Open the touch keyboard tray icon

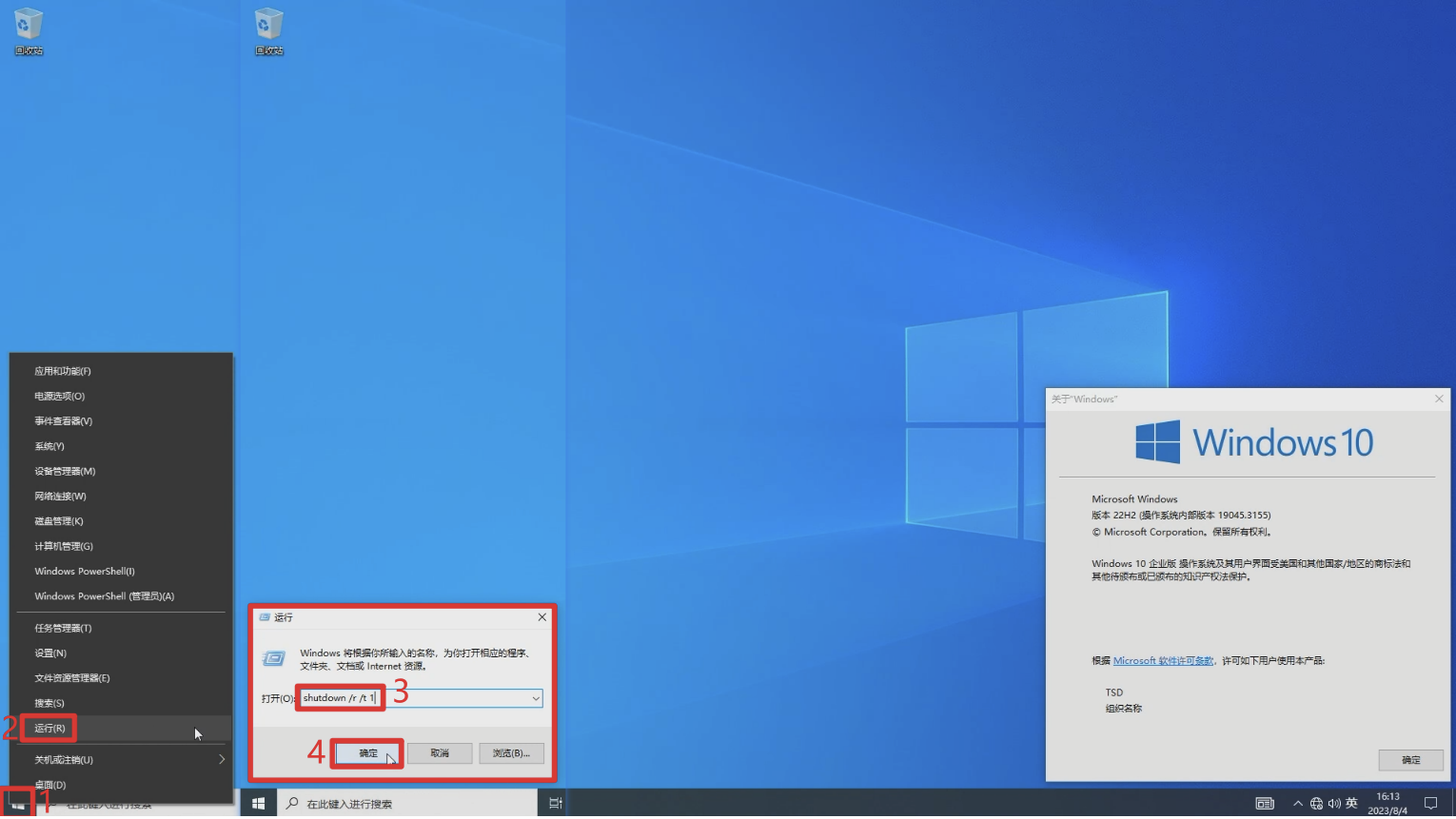[1265, 804]
